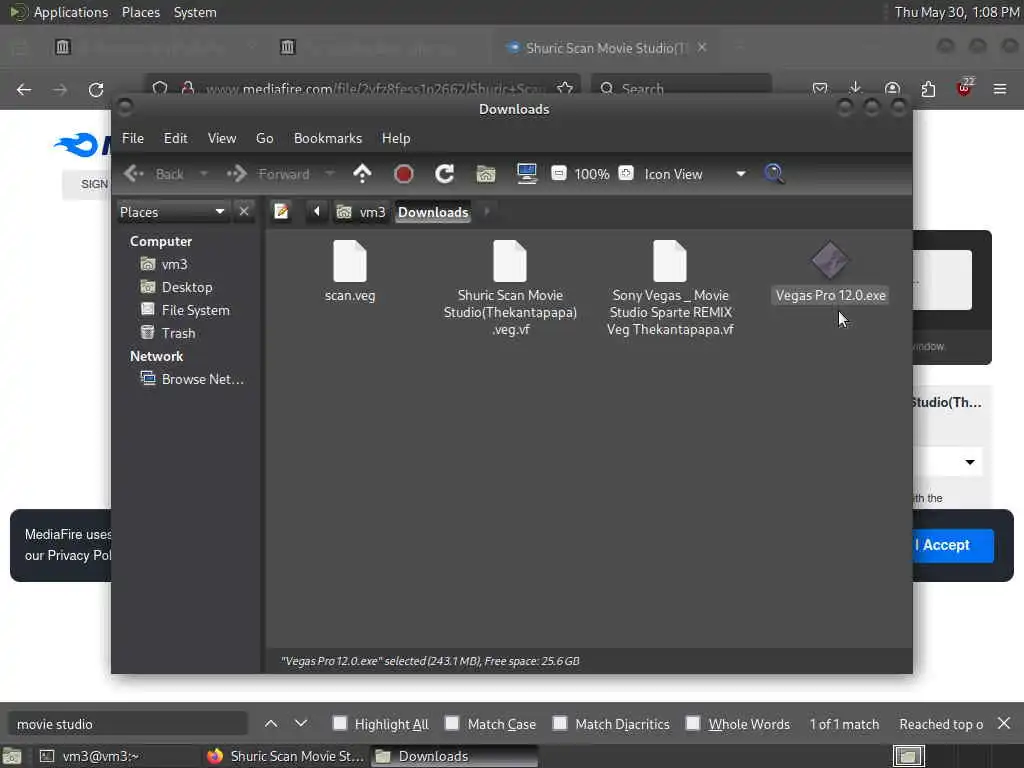The image size is (1024, 768).
Task: Open Firefox downloads arrow icon
Action: [856, 88]
